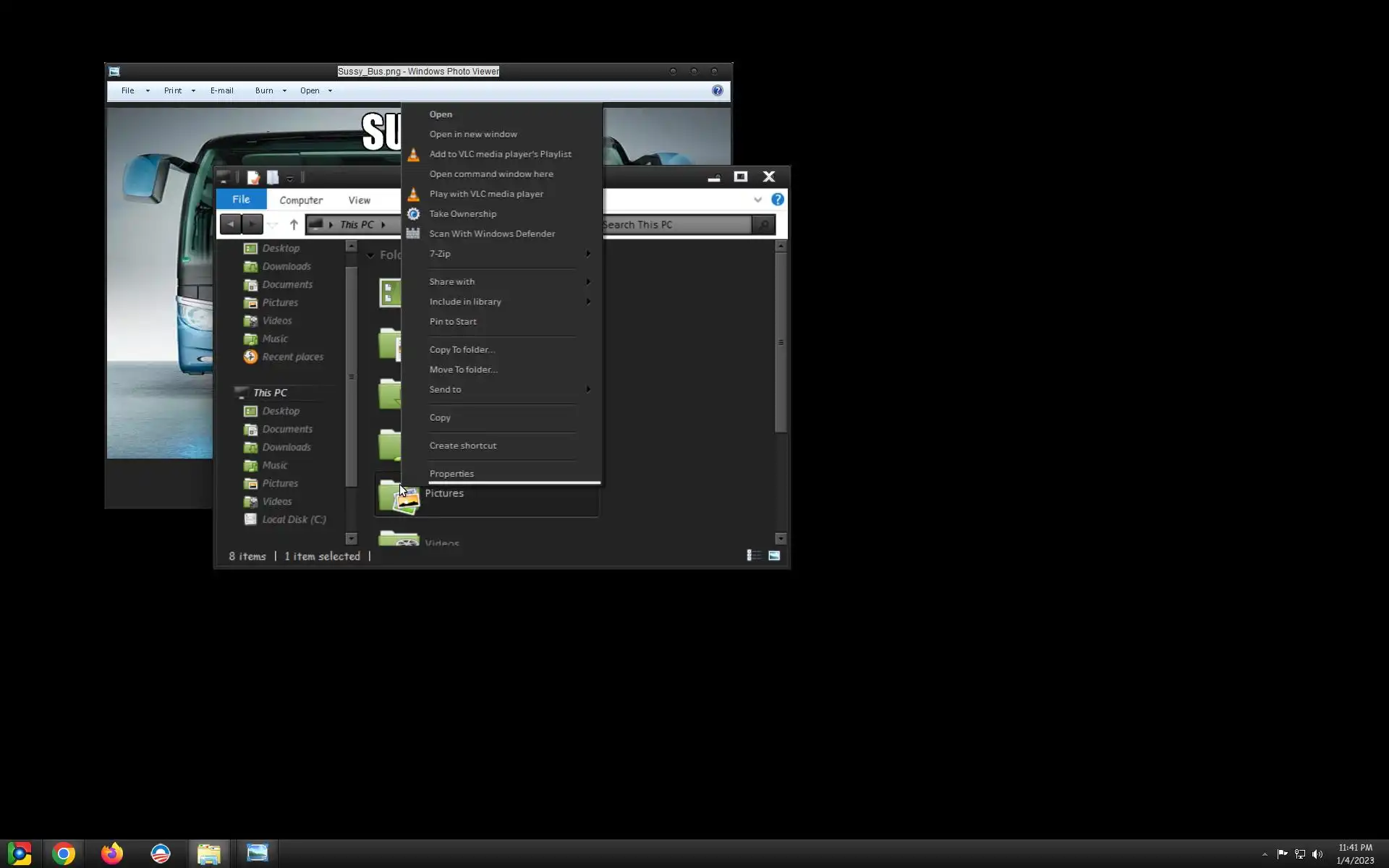1389x868 pixels.
Task: Select Take Ownership in context menu
Action: [x=462, y=214]
